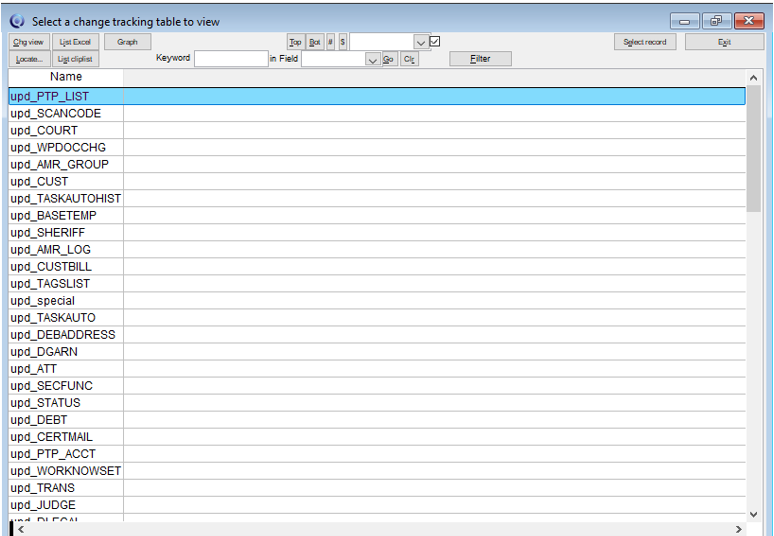Image resolution: width=774 pixels, height=536 pixels.
Task: Click the List cliplist button
Action: coord(75,59)
